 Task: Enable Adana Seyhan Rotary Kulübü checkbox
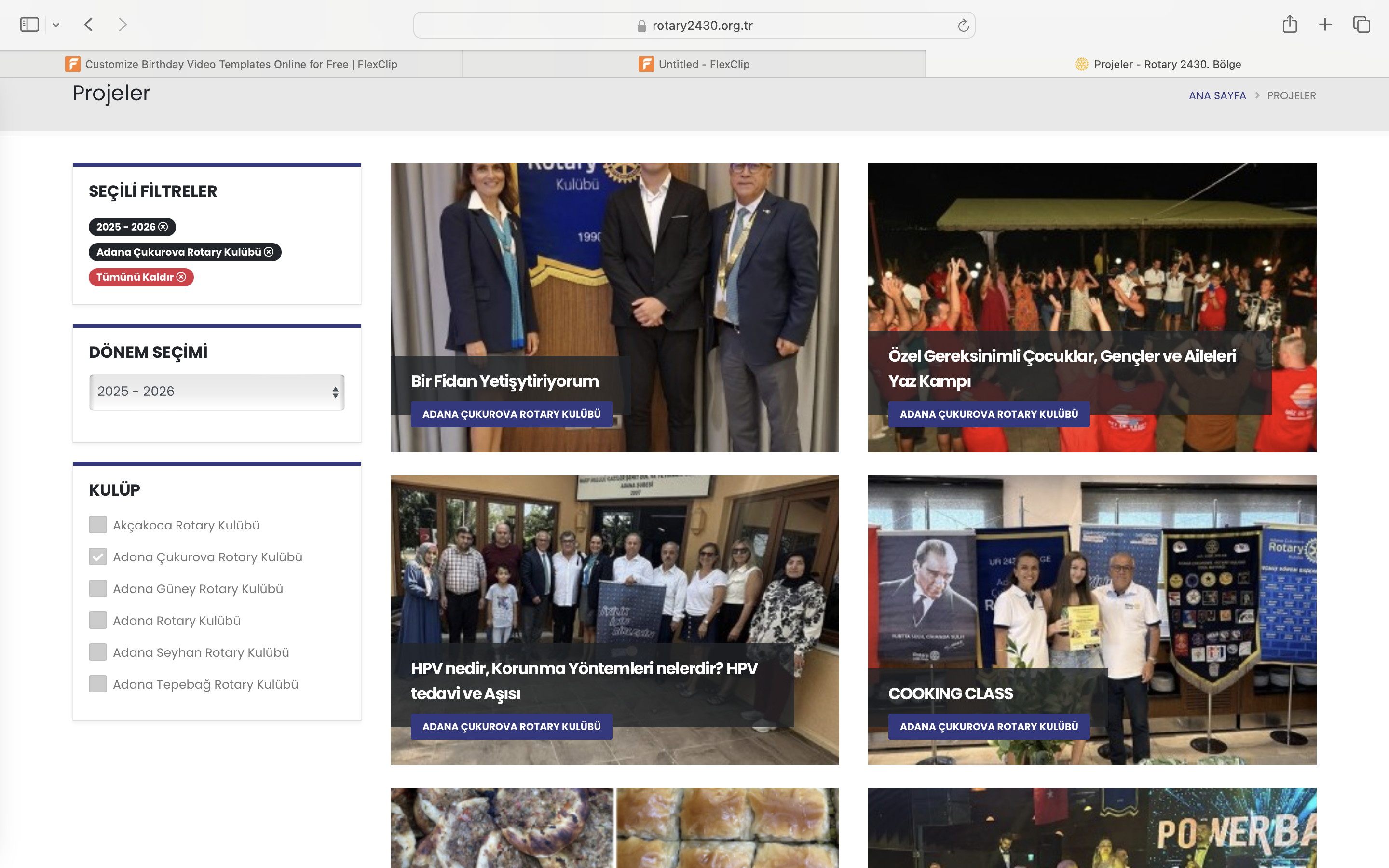click(x=98, y=652)
